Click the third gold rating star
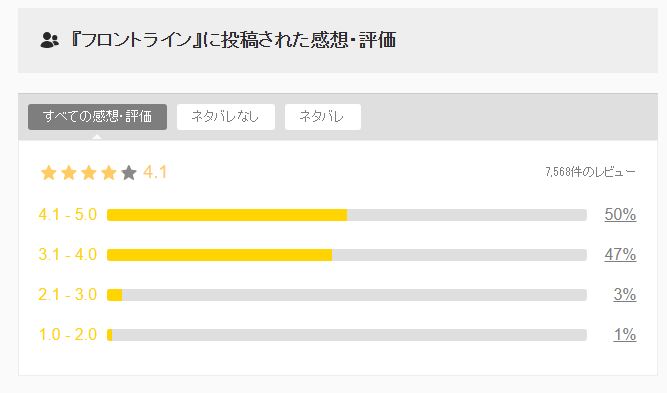This screenshot has height=393, width=667. 88,173
